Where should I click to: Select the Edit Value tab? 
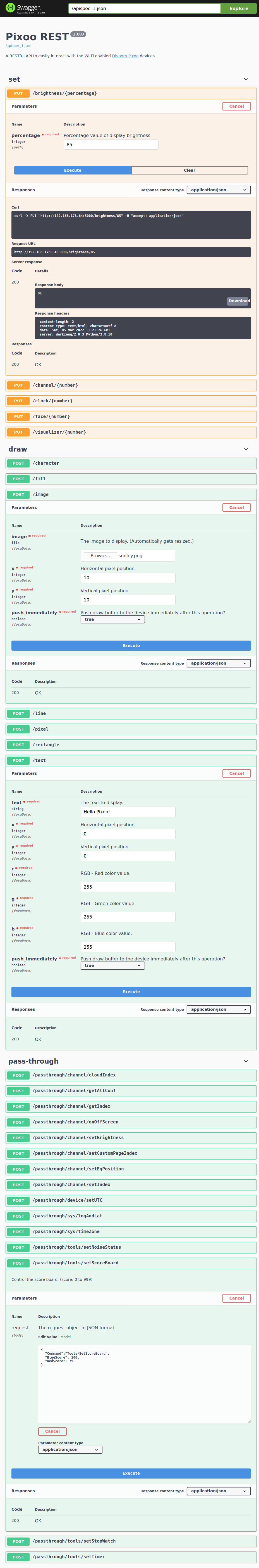tap(47, 1337)
